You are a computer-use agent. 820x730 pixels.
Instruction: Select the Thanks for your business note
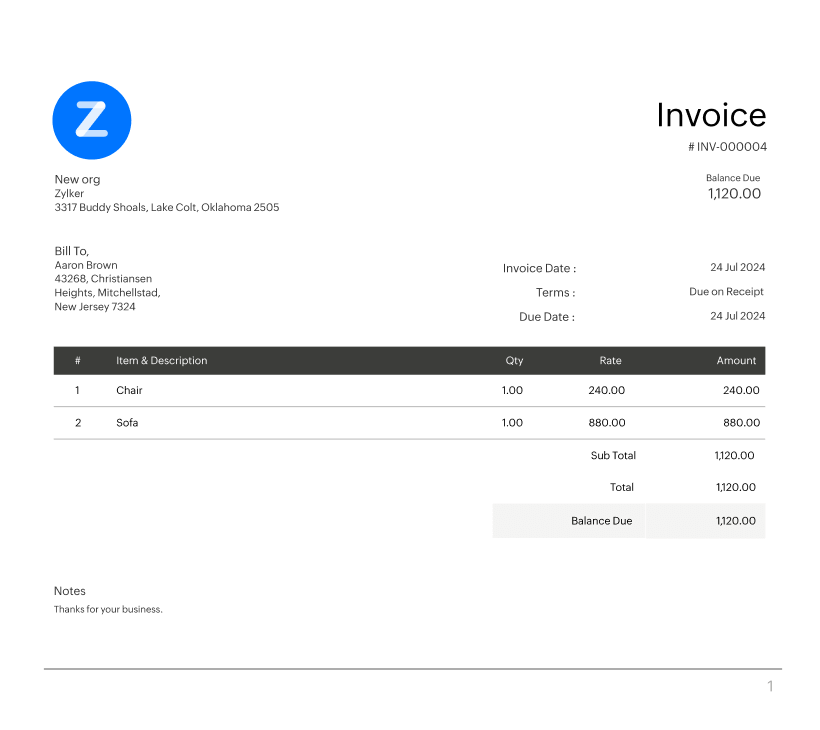[x=107, y=609]
